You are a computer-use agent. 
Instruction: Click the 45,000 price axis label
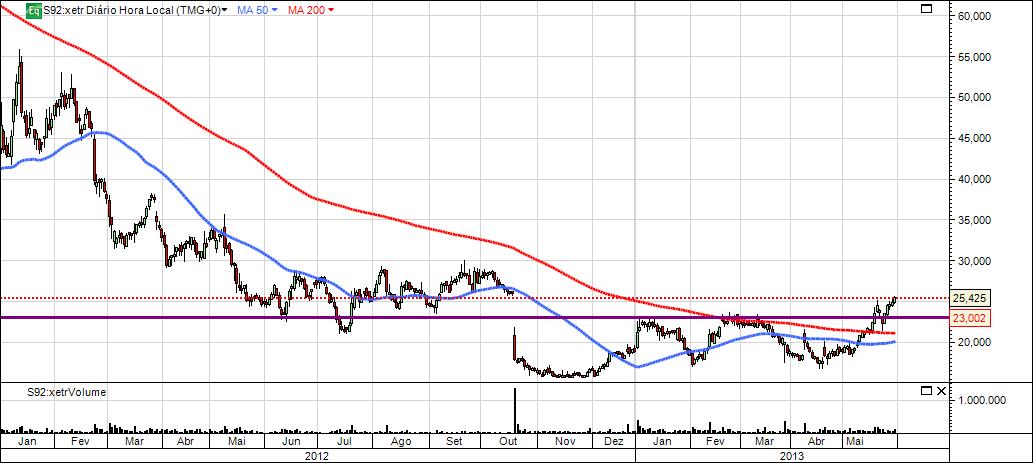pos(973,138)
